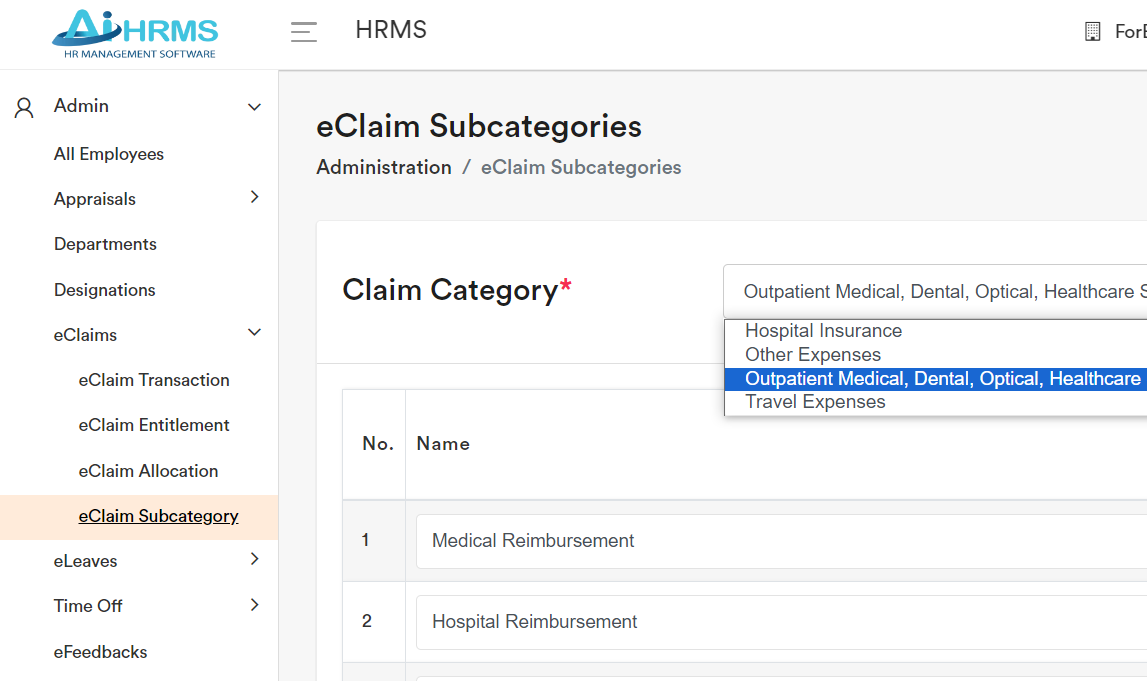This screenshot has width=1147, height=681.
Task: Select Hospital Insurance from the dropdown list
Action: tap(823, 331)
